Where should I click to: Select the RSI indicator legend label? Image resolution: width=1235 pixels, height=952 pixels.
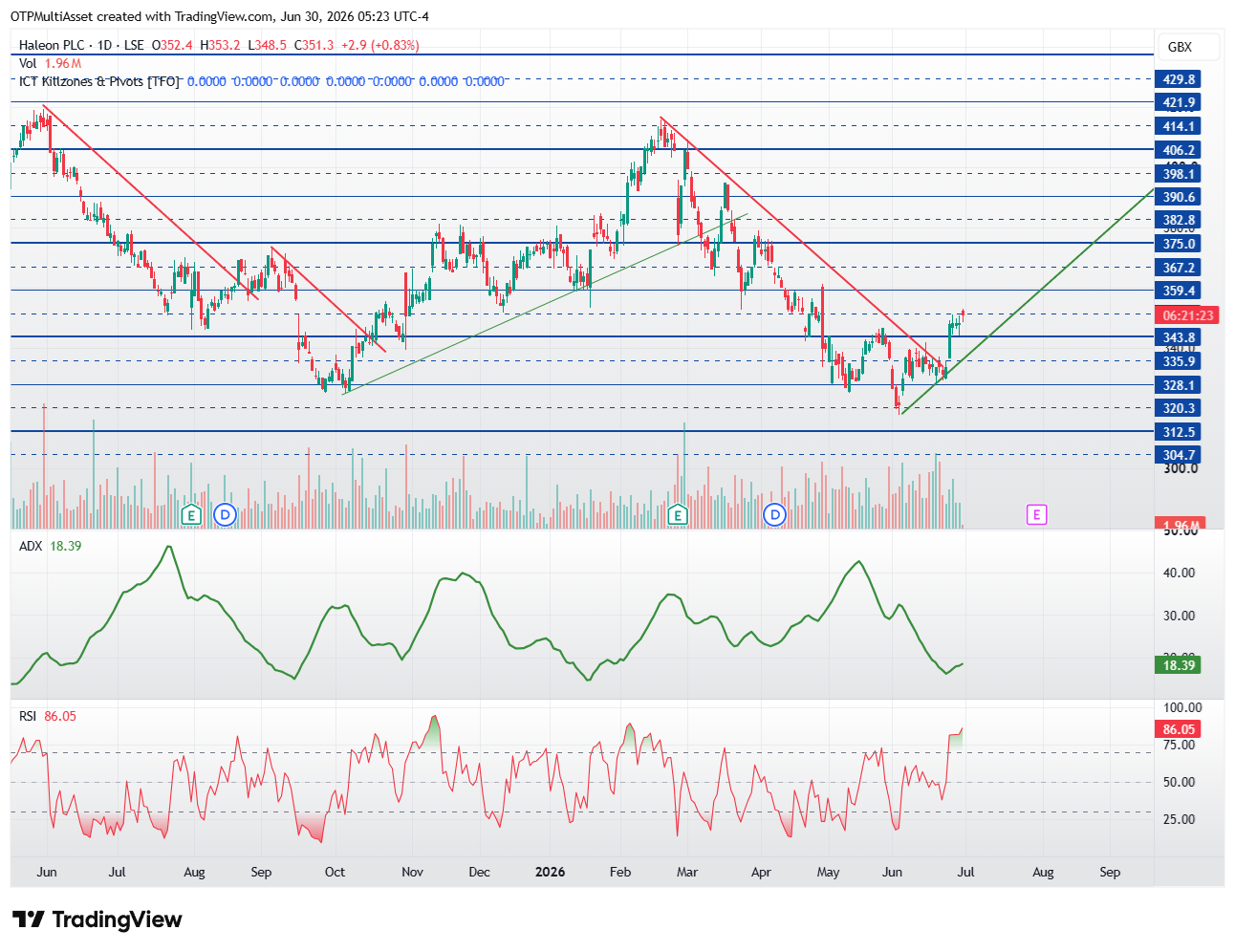(28, 716)
